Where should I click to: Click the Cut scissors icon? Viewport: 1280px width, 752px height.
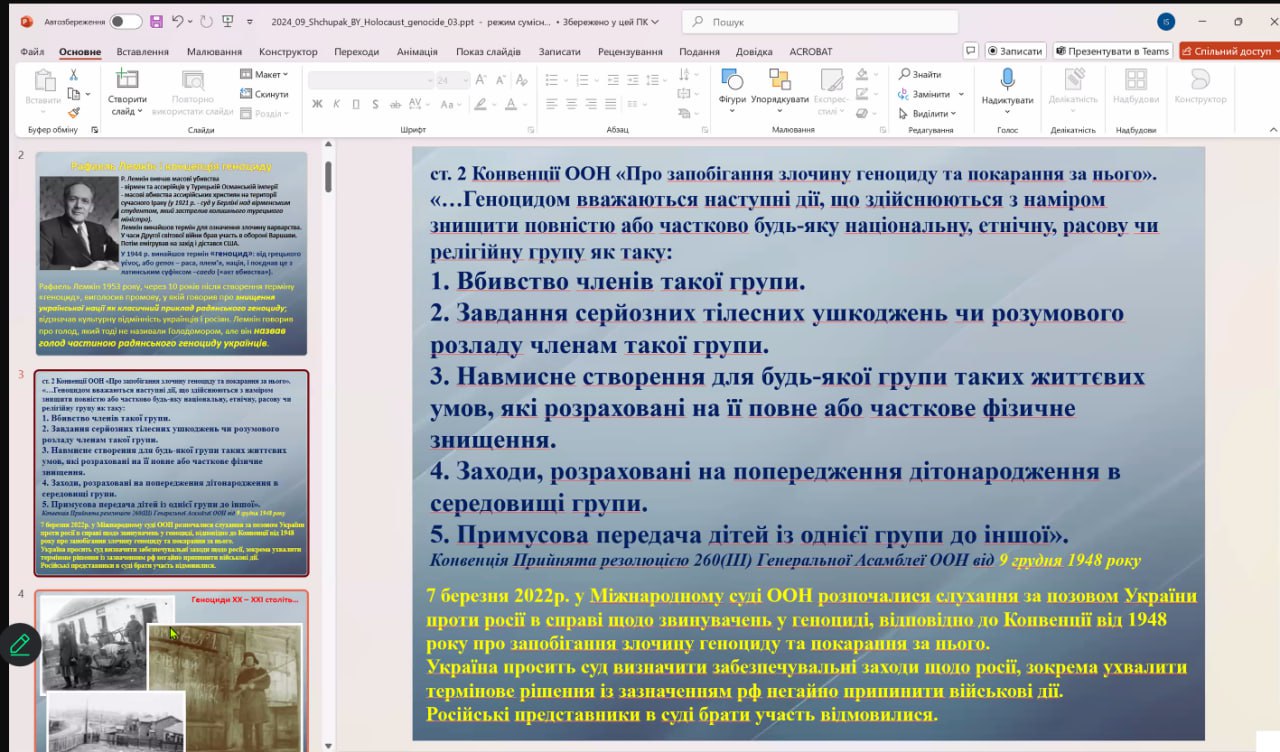click(x=74, y=75)
